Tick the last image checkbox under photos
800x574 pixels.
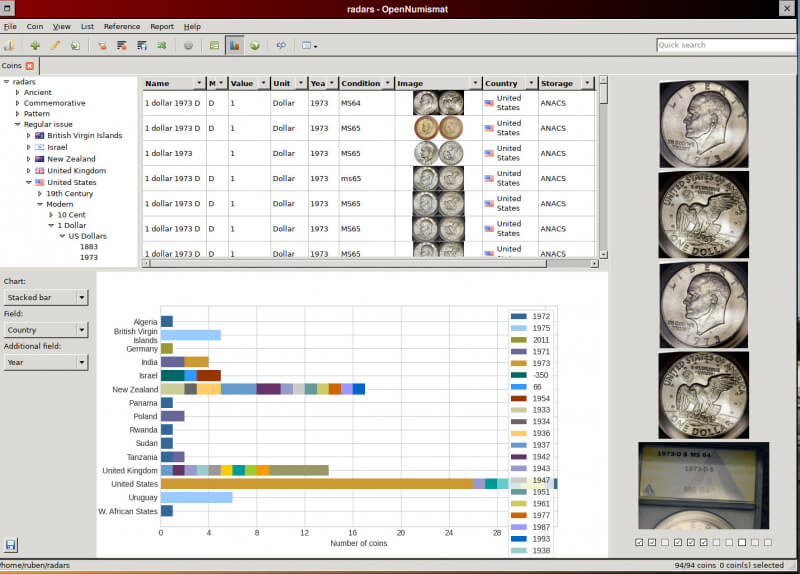[768, 542]
